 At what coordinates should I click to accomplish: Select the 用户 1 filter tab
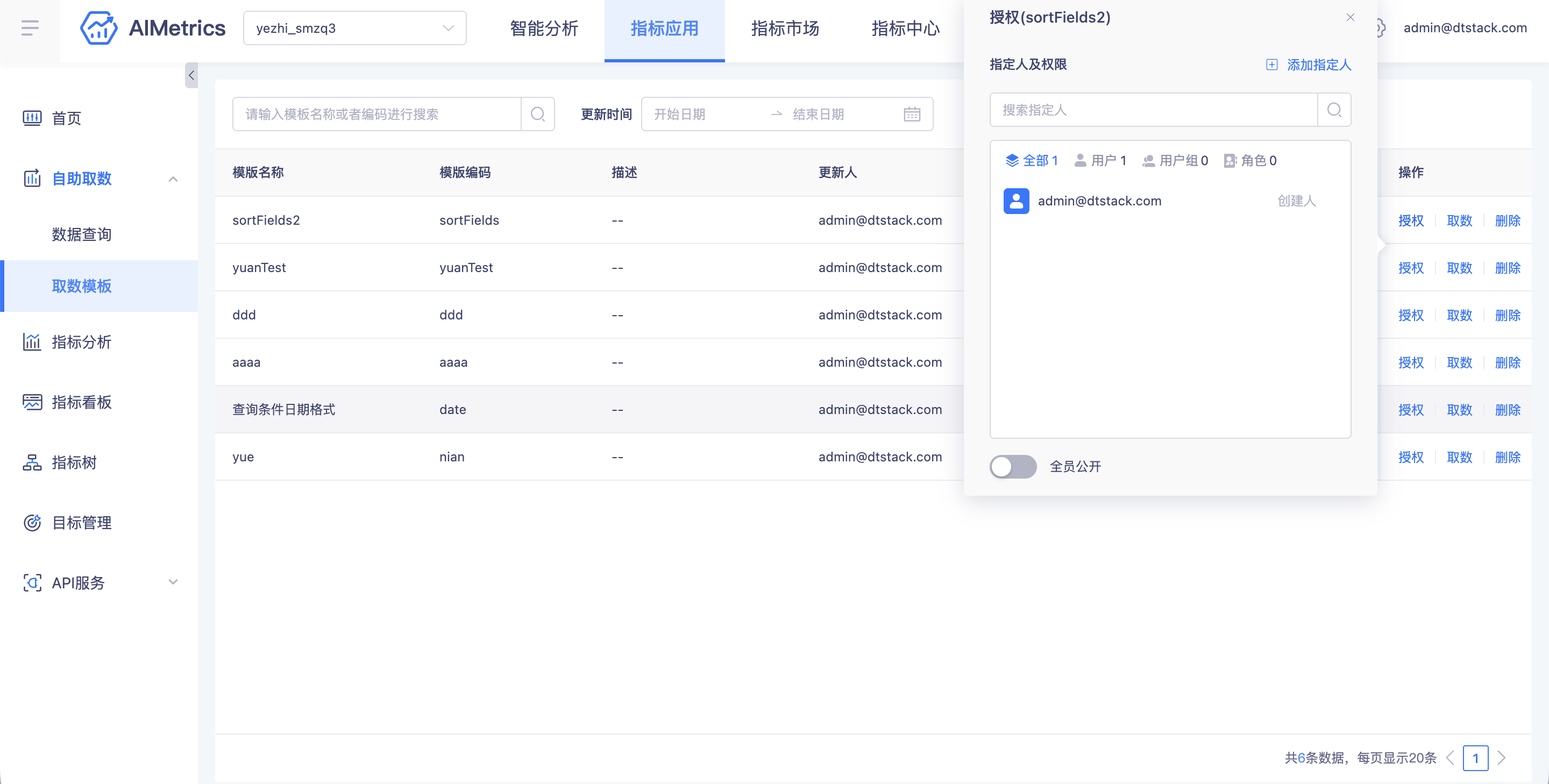pos(1100,161)
